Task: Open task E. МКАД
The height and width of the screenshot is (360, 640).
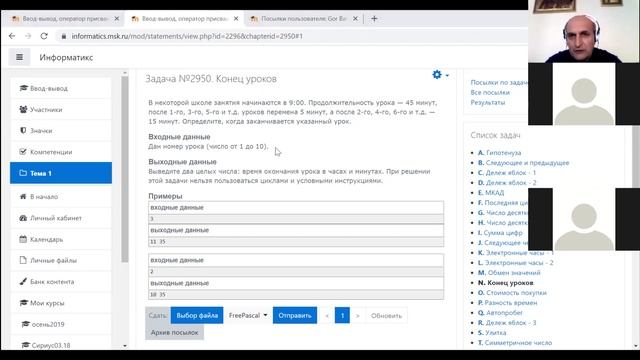Action: (491, 193)
